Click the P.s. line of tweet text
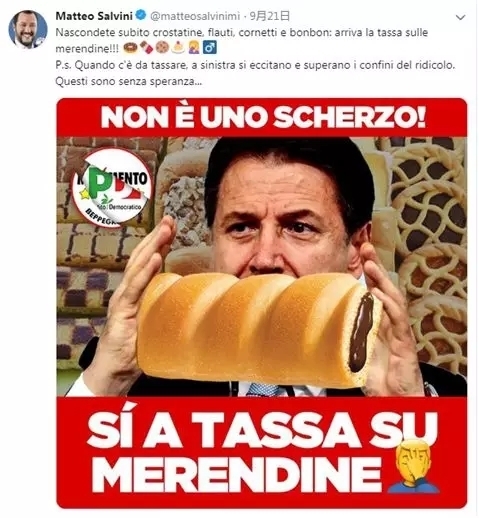This screenshot has width=479, height=518. pos(255,73)
